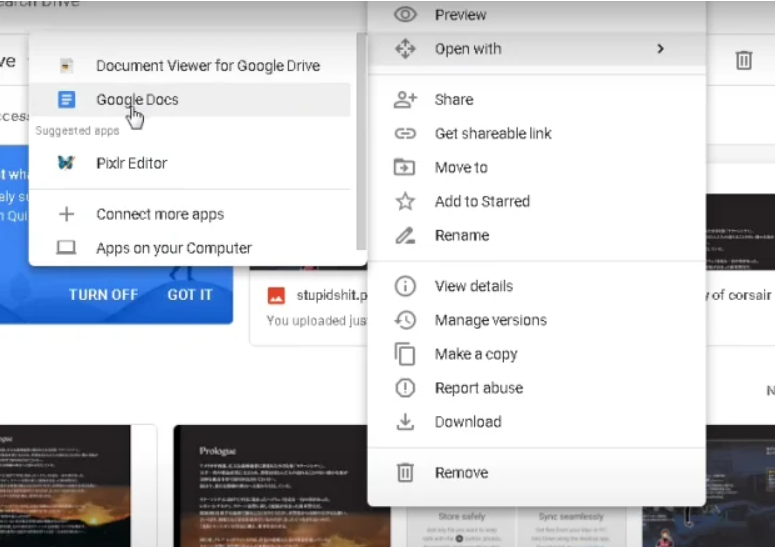Click the Document Viewer for Google Drive icon
The image size is (775, 547).
(67, 66)
